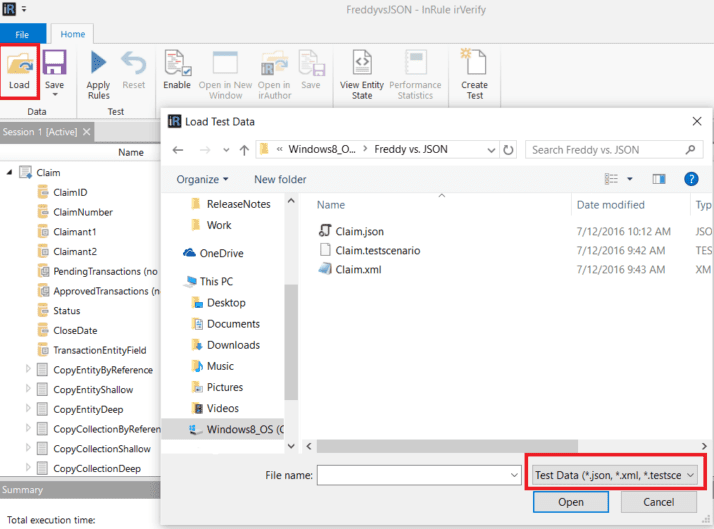Viewport: 714px width, 529px height.
Task: Open the File name history dropdown
Action: click(x=514, y=475)
